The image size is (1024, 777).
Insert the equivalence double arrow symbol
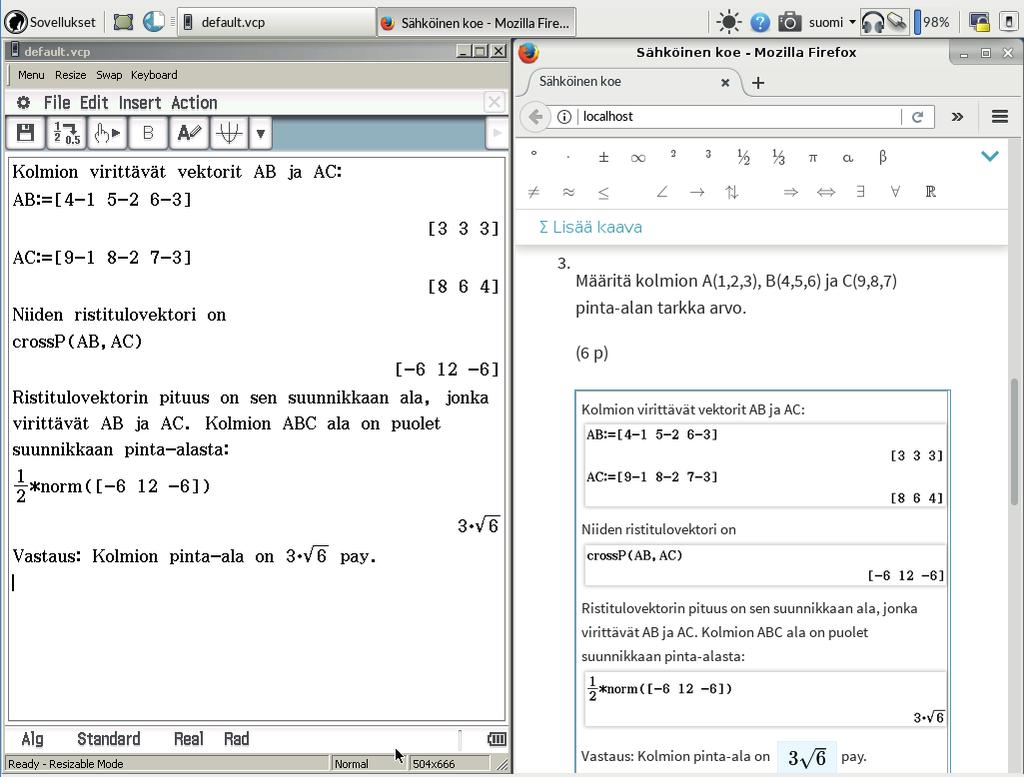point(825,192)
